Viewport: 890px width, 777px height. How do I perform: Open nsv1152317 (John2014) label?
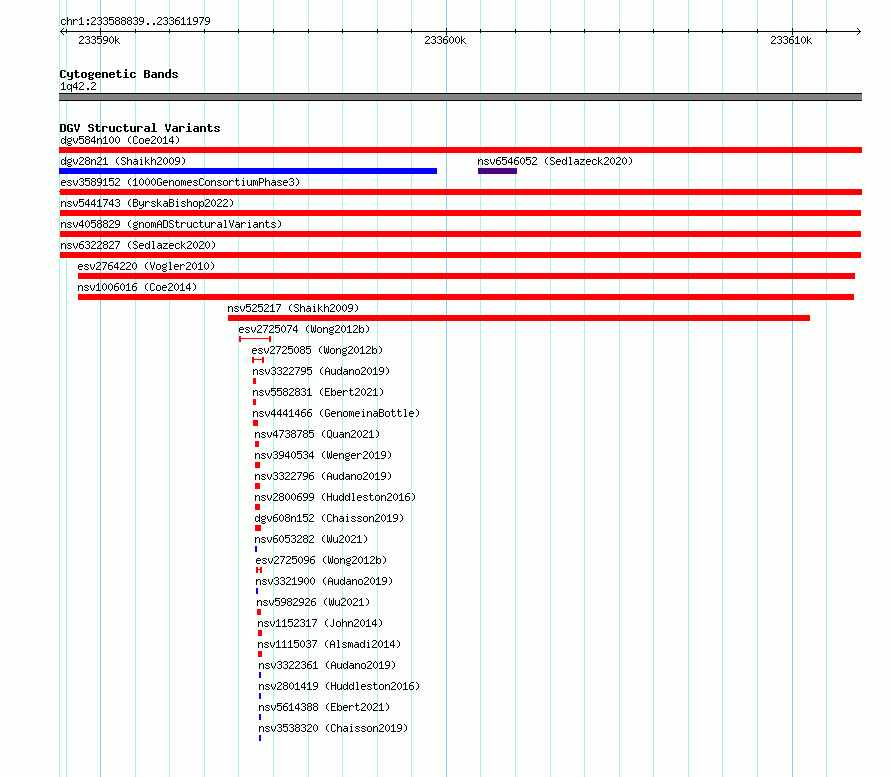(x=320, y=623)
